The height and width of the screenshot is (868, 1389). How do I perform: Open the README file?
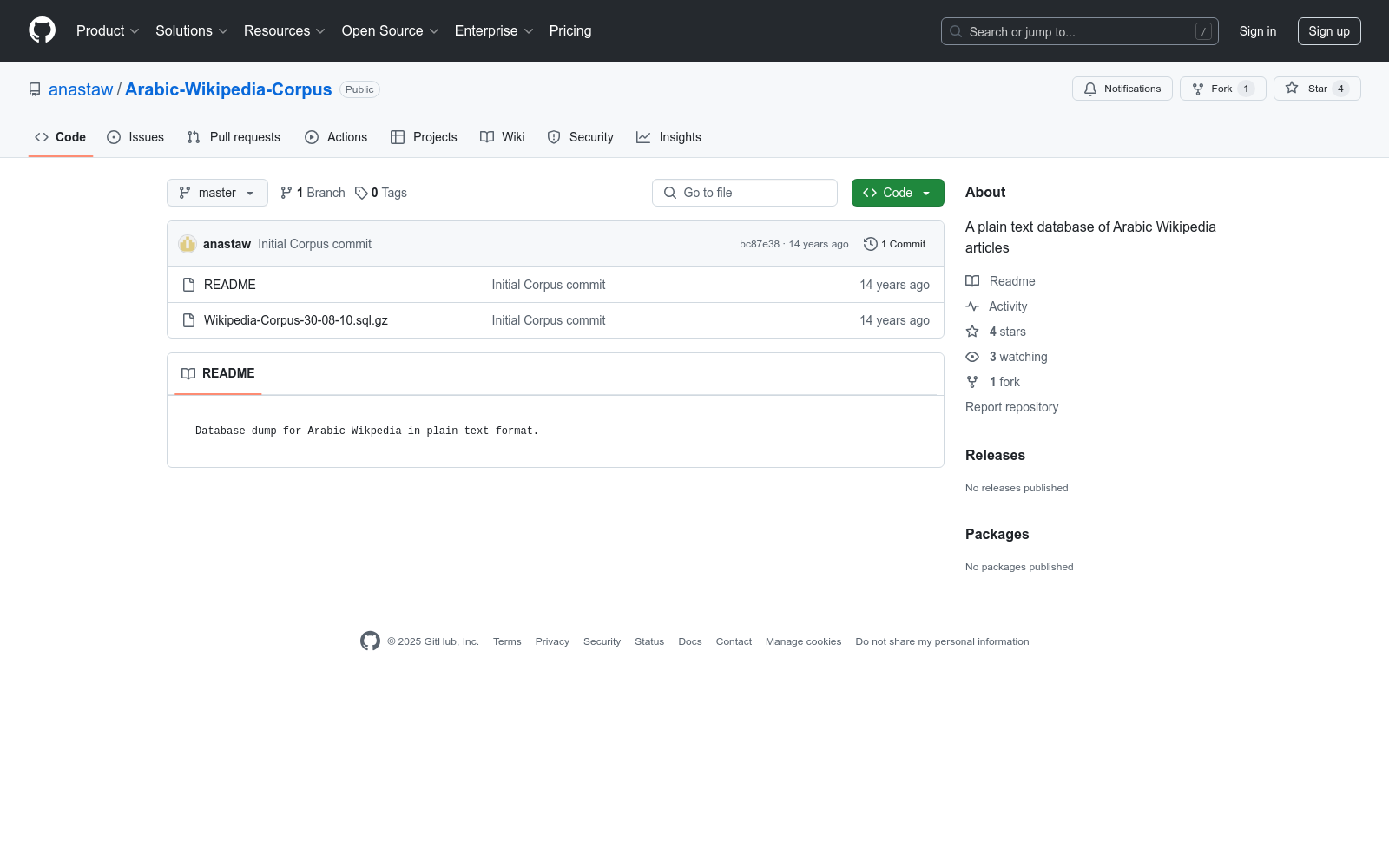pyautogui.click(x=230, y=285)
